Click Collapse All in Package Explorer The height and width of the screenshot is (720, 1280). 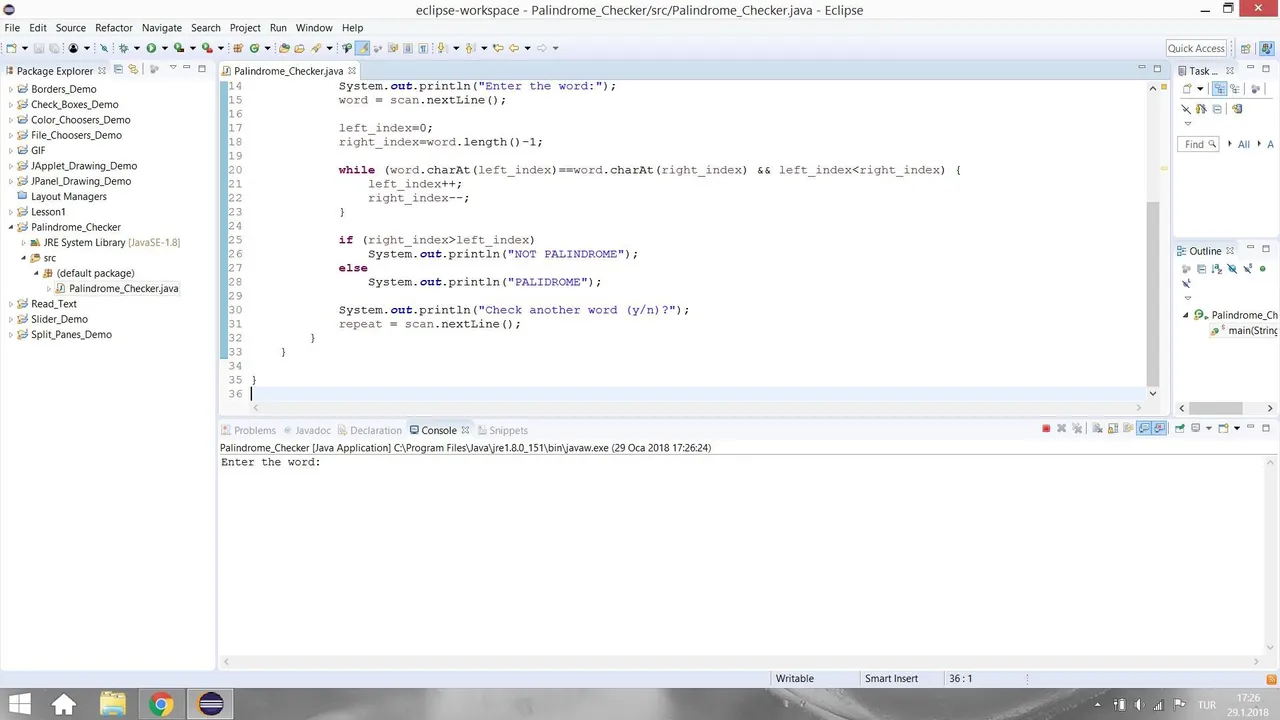(118, 70)
